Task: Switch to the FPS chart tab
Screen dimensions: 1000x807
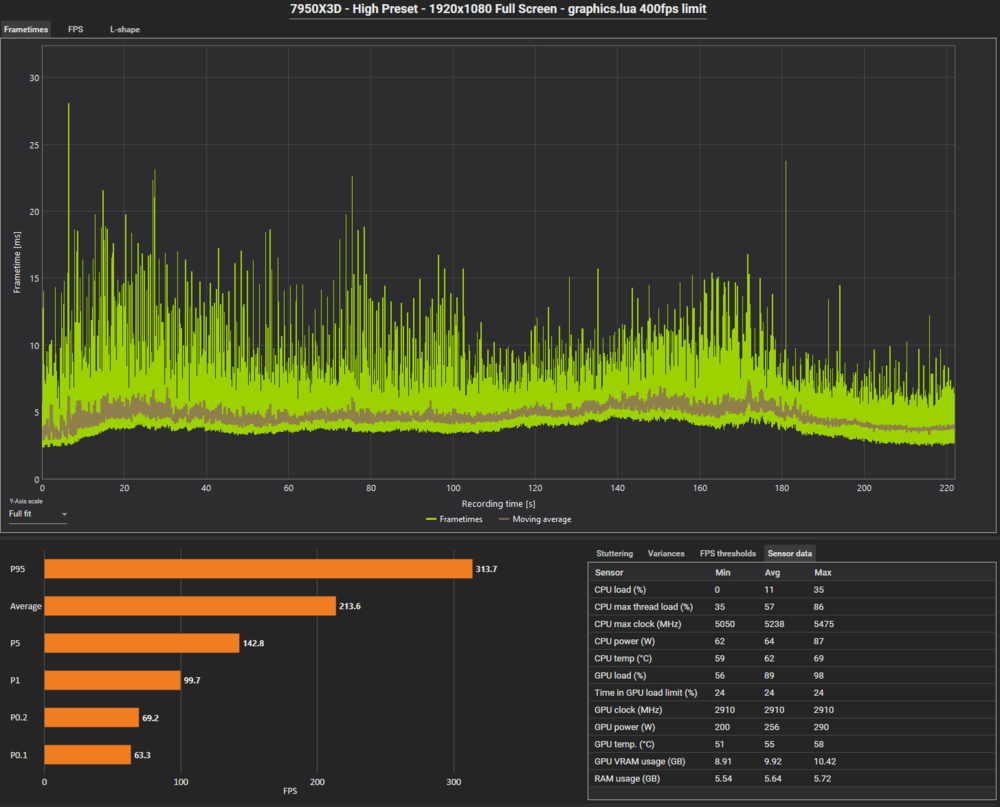Action: (76, 29)
